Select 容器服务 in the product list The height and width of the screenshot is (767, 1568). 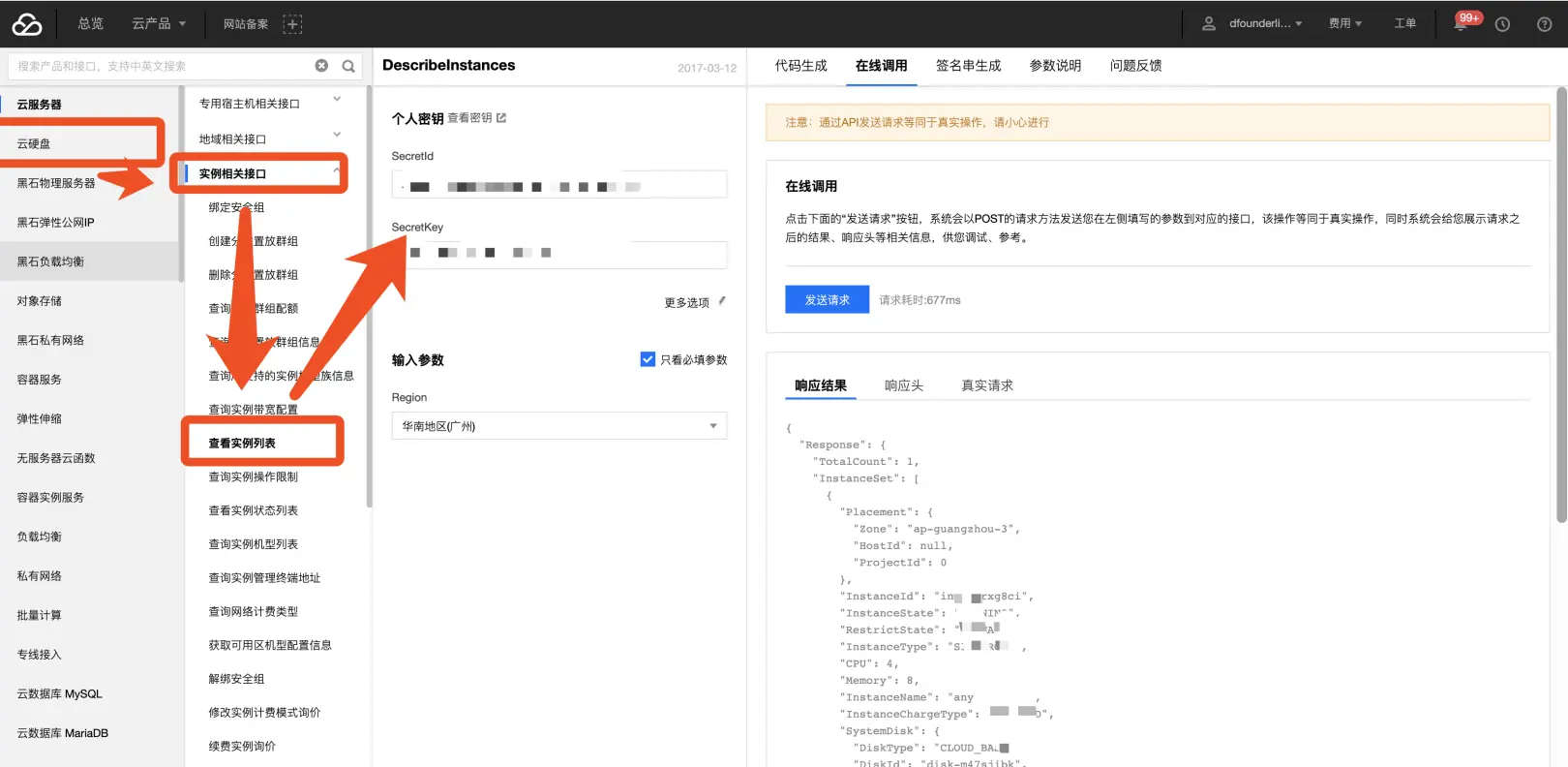click(39, 380)
